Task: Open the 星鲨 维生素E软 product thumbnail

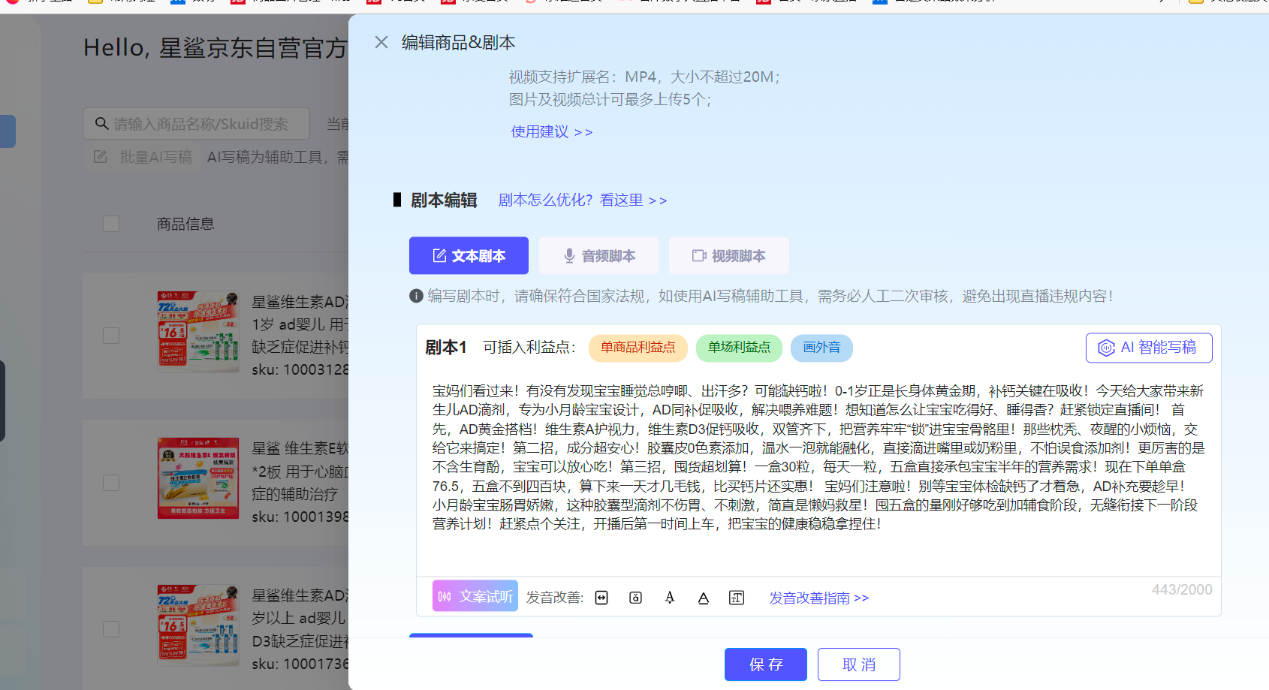Action: tap(198, 477)
